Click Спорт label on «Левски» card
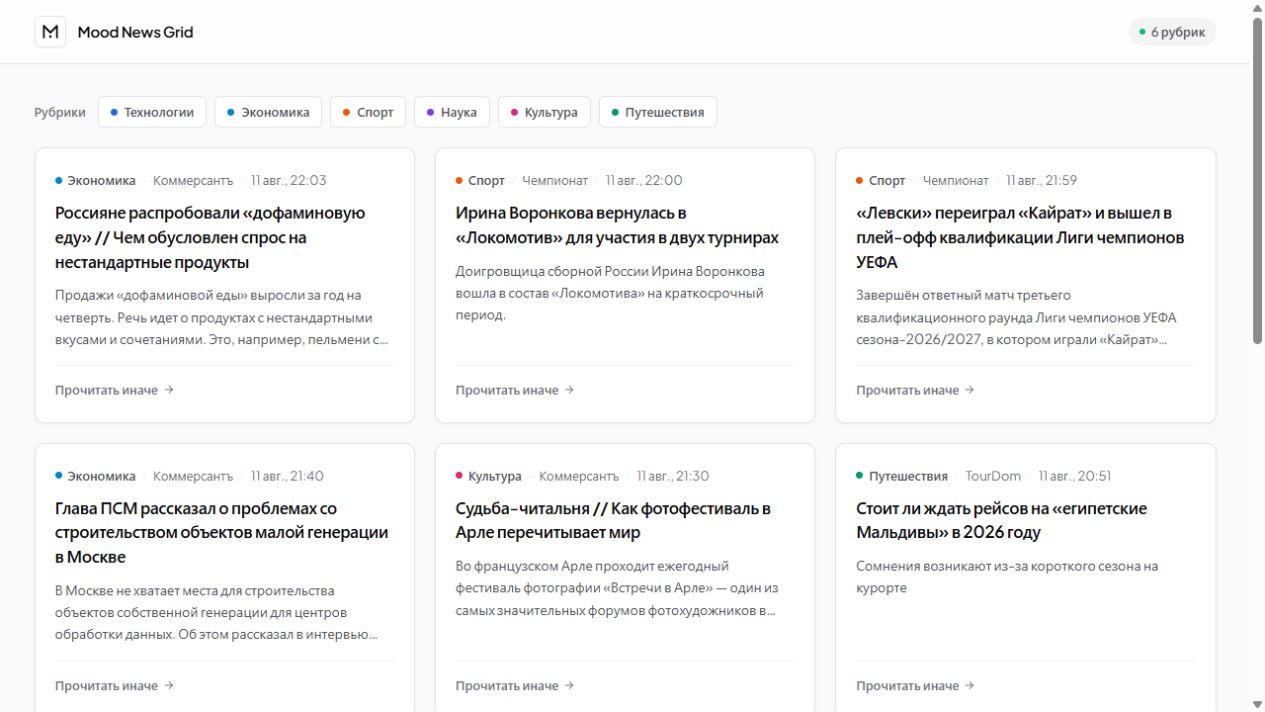This screenshot has height=712, width=1265. tap(881, 181)
